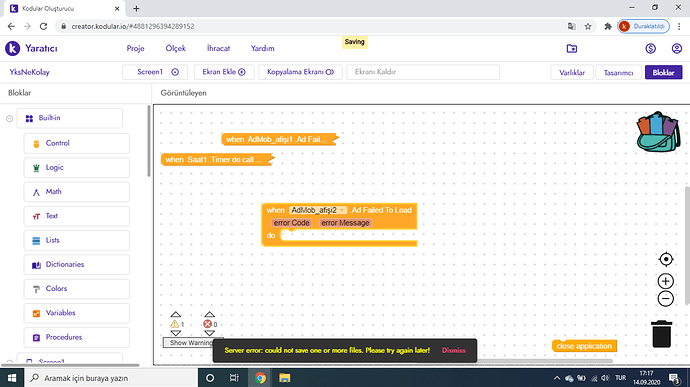Select the close application block
Screen dimensions: 690x387
[584, 346]
